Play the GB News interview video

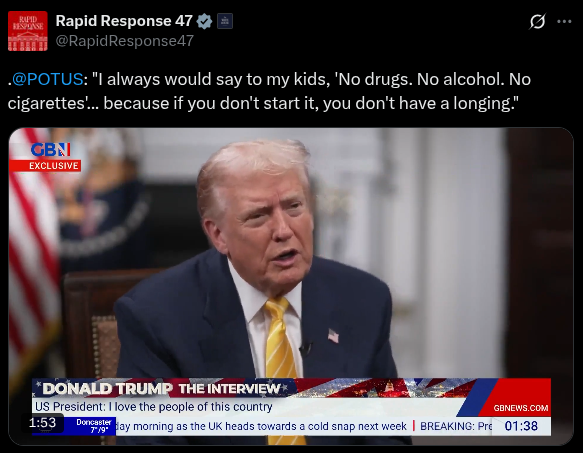coord(291,286)
